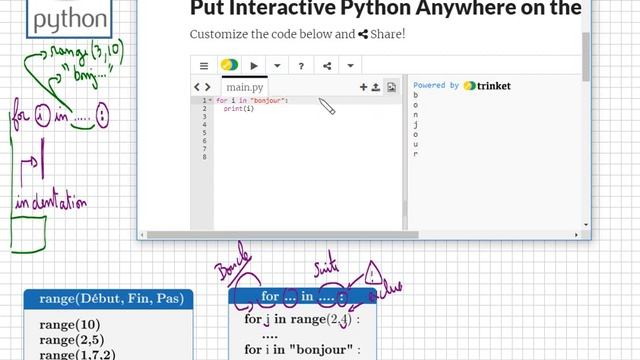The image size is (640, 360).
Task: Open the help question mark button
Action: click(301, 66)
